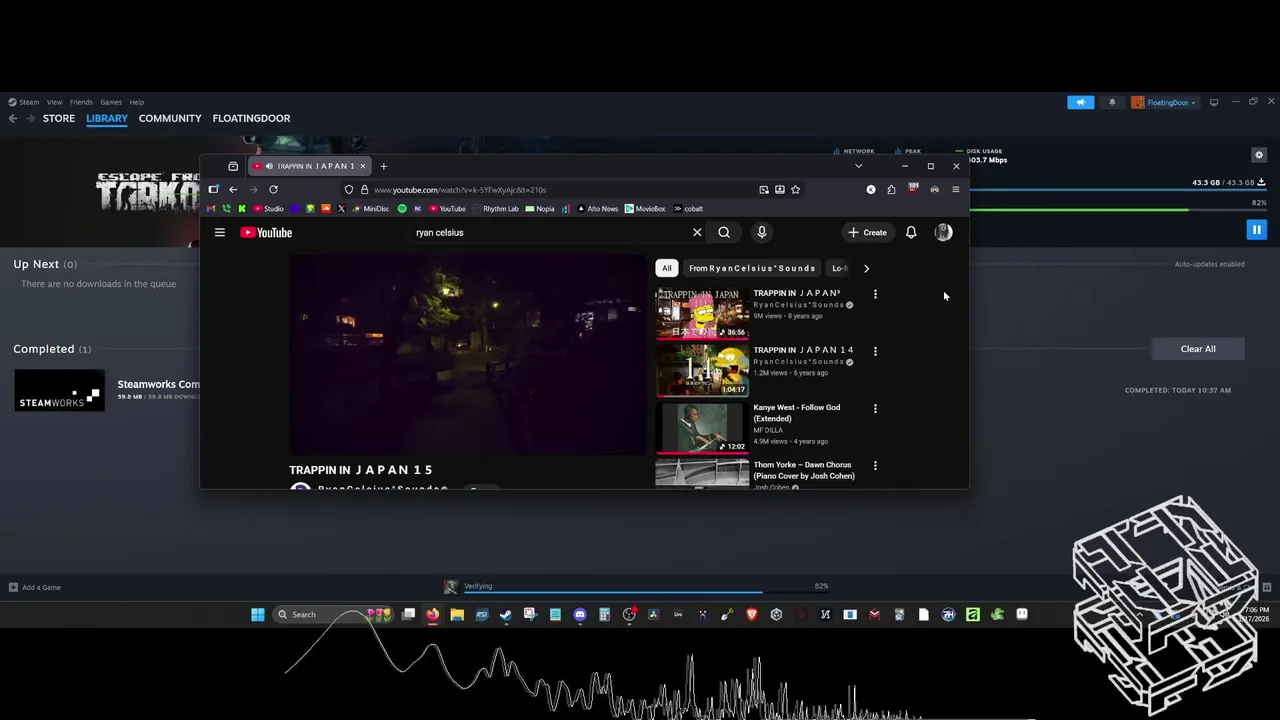The height and width of the screenshot is (720, 1280).
Task: Open options for Thom Yorke Dawn Chorus video
Action: (x=875, y=465)
